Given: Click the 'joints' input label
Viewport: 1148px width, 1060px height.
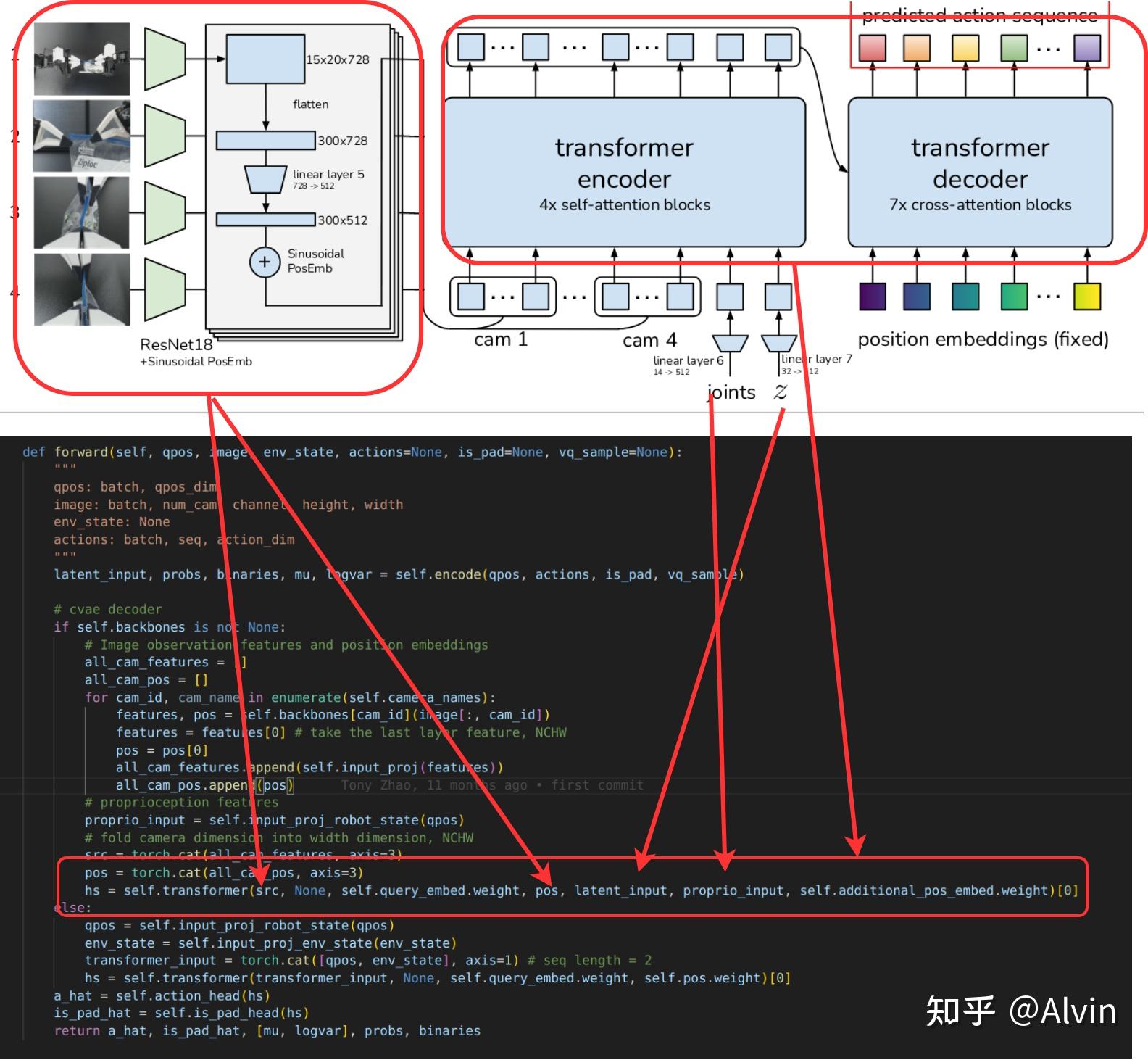Looking at the screenshot, I should [731, 392].
